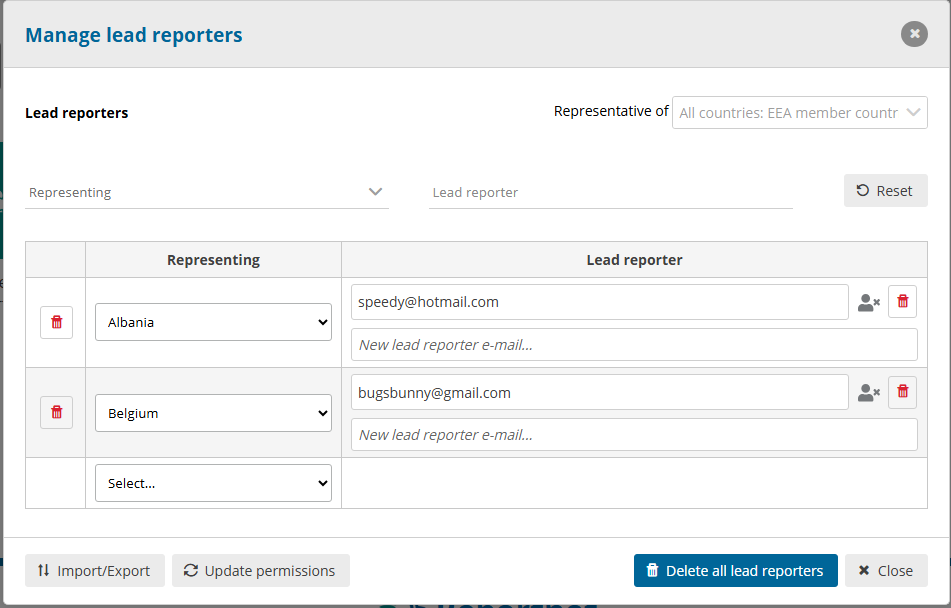Click remove-user icon next to bugsbunny@gmail.com
The width and height of the screenshot is (951, 608).
click(x=869, y=393)
